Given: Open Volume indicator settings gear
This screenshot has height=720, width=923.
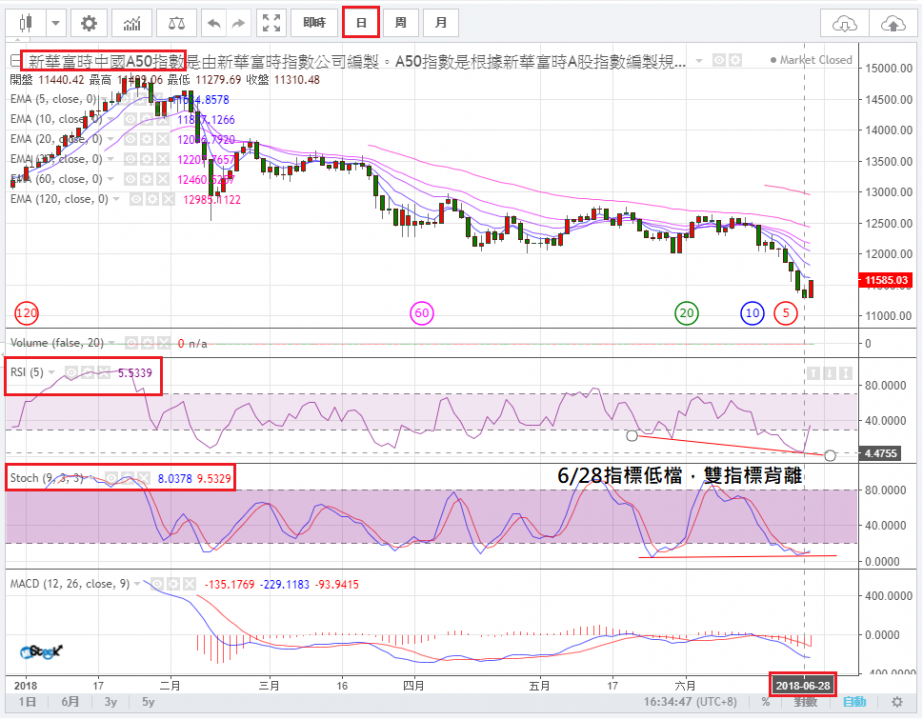Looking at the screenshot, I should click(x=148, y=343).
